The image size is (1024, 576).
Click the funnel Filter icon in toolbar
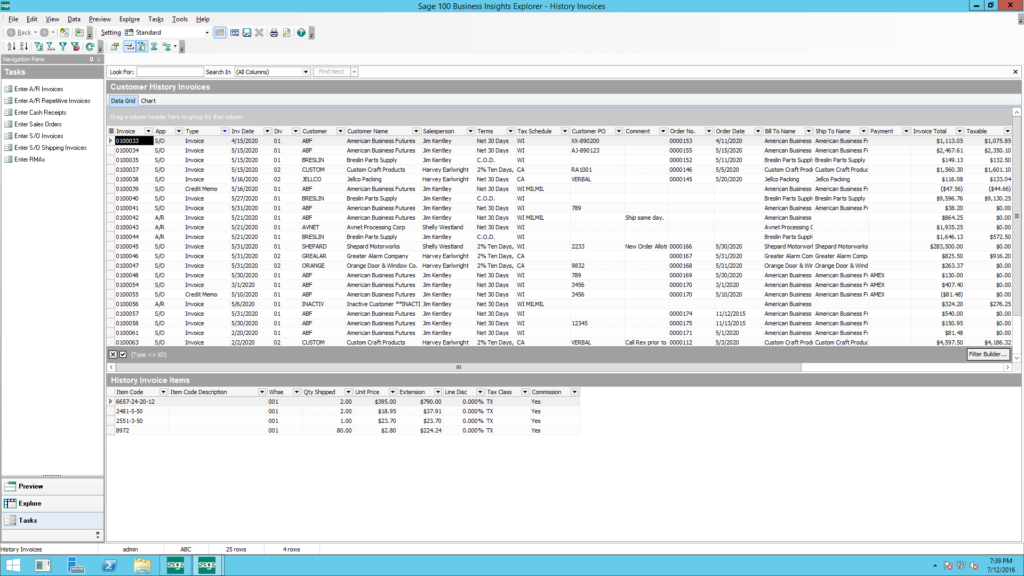point(63,46)
